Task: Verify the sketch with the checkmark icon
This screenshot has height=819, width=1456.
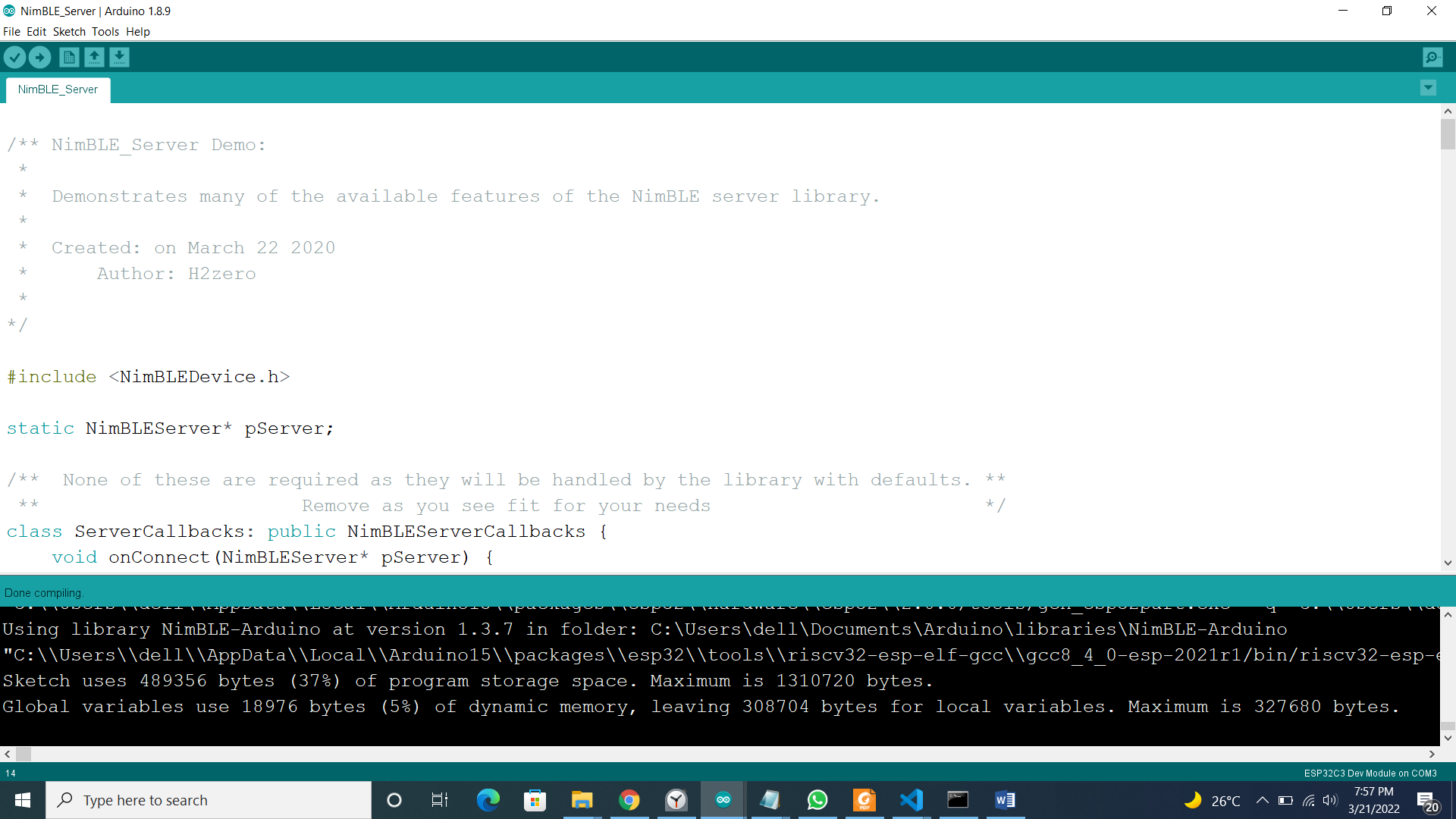Action: (x=14, y=57)
